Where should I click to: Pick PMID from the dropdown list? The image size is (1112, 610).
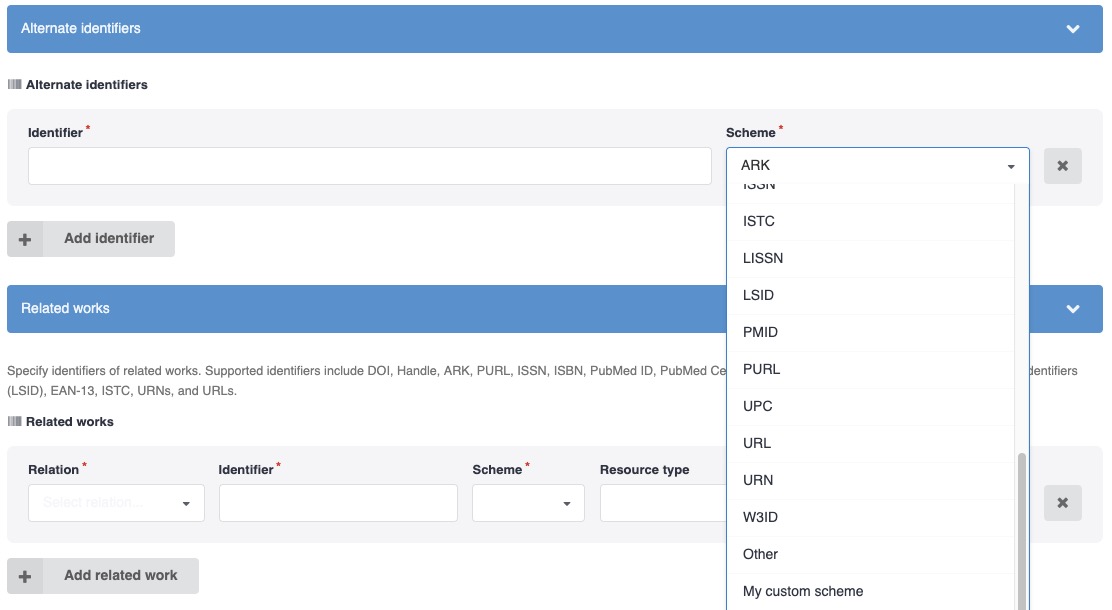[760, 332]
